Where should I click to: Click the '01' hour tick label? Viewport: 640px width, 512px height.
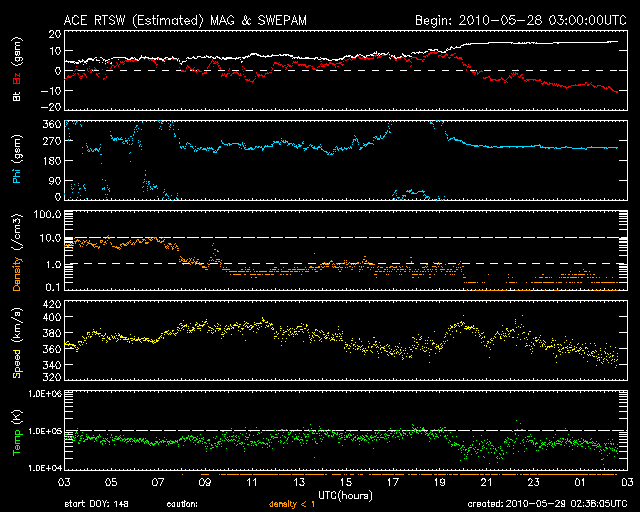pos(580,483)
